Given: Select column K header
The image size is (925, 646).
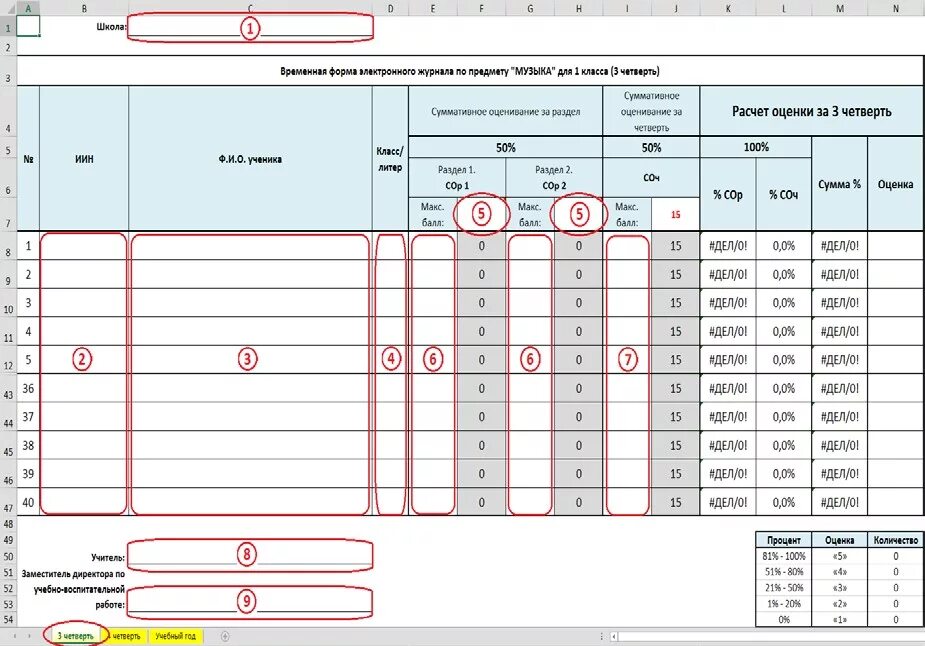Looking at the screenshot, I should point(728,8).
